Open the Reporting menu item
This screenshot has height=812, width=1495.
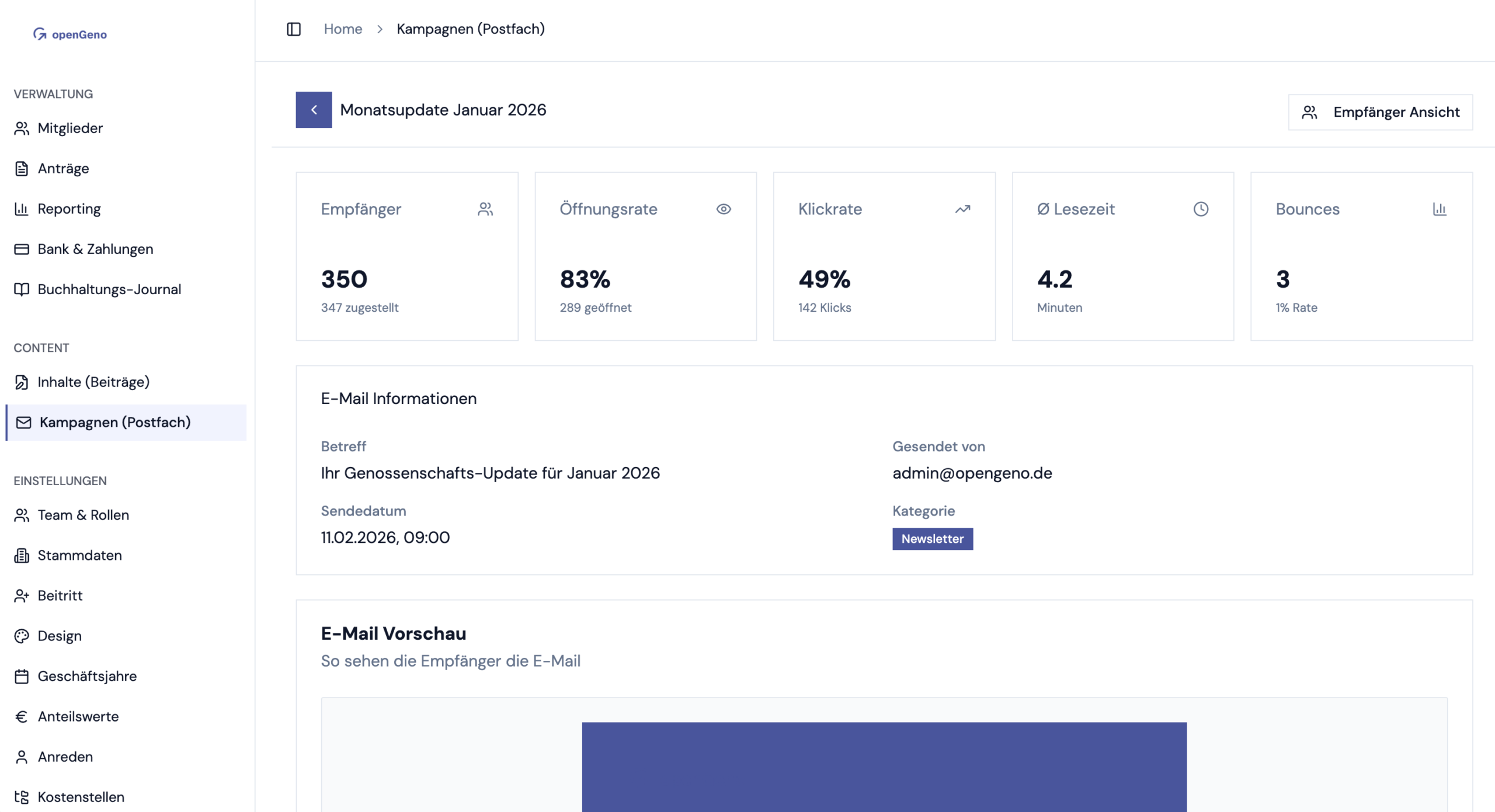click(69, 209)
